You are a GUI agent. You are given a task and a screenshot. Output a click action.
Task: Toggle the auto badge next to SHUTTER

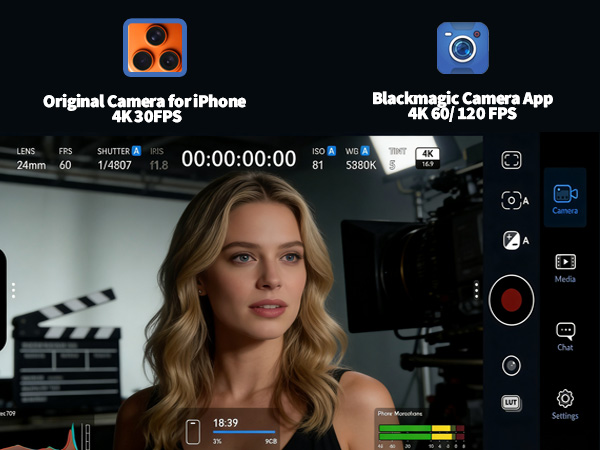coord(137,151)
